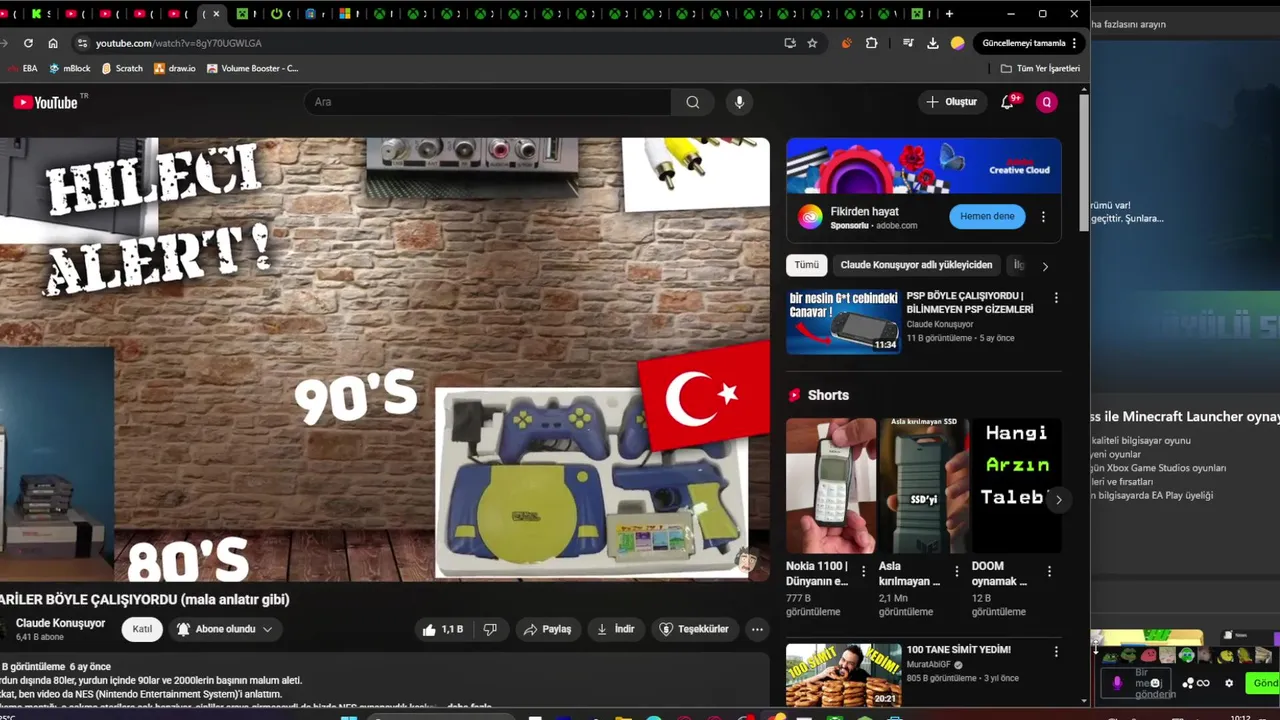Viewport: 1280px width, 720px height.
Task: Open the Adobe Creative Cloud ad banner
Action: coord(924,166)
